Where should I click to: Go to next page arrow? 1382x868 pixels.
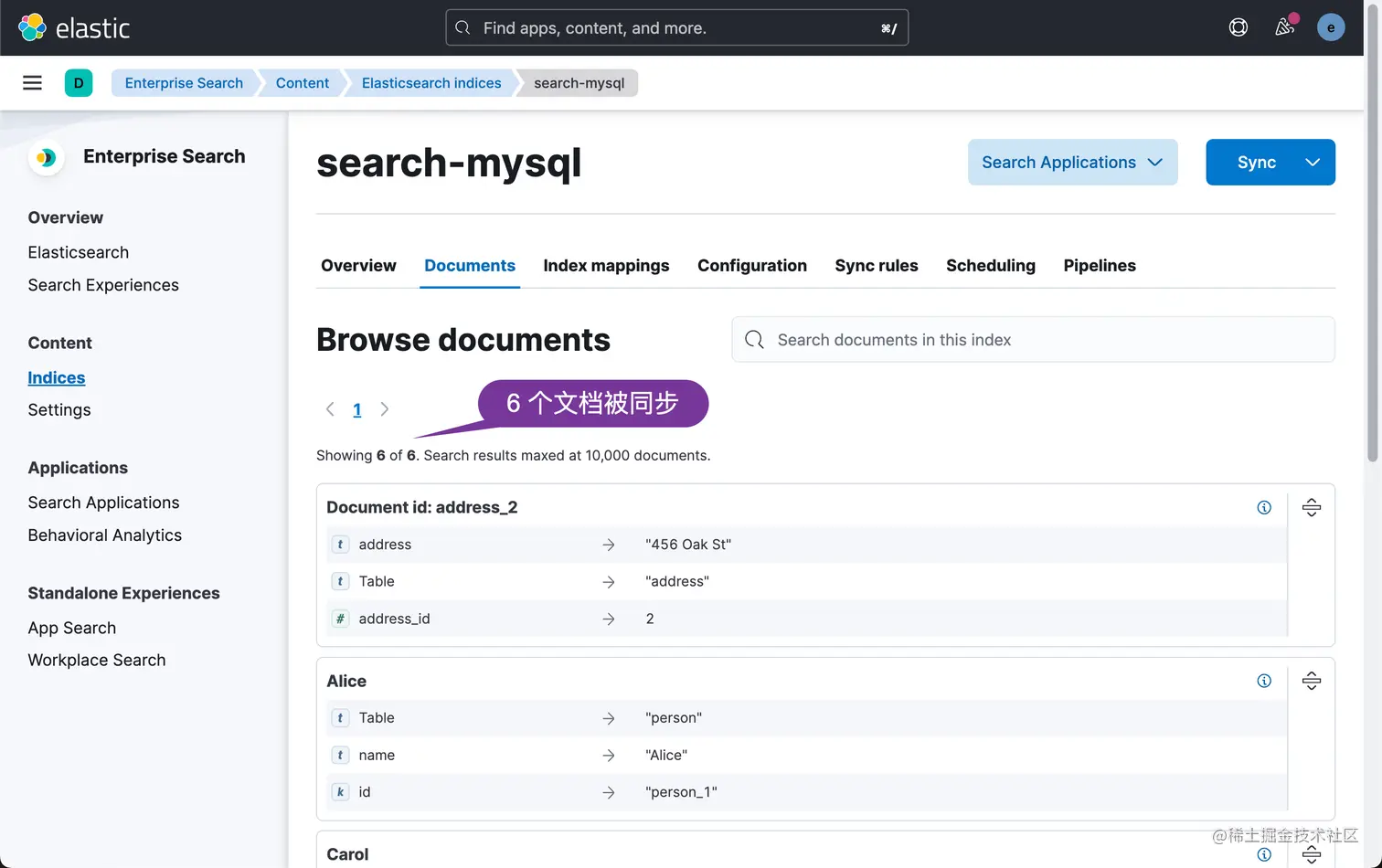pyautogui.click(x=385, y=409)
